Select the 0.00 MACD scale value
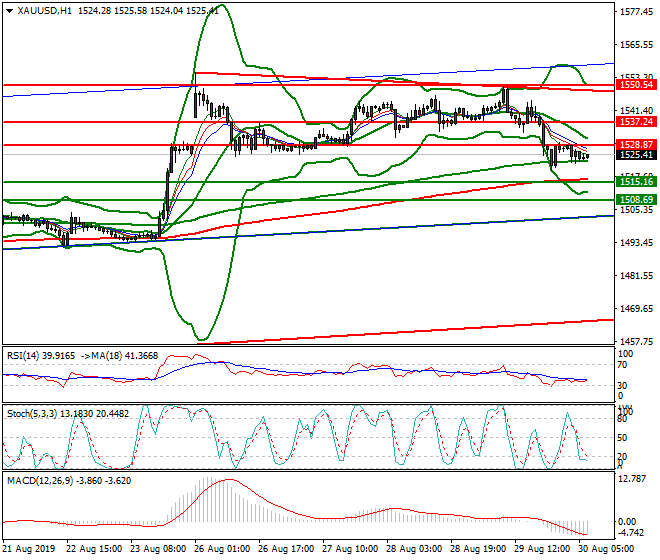This screenshot has width=660, height=560. (x=627, y=522)
